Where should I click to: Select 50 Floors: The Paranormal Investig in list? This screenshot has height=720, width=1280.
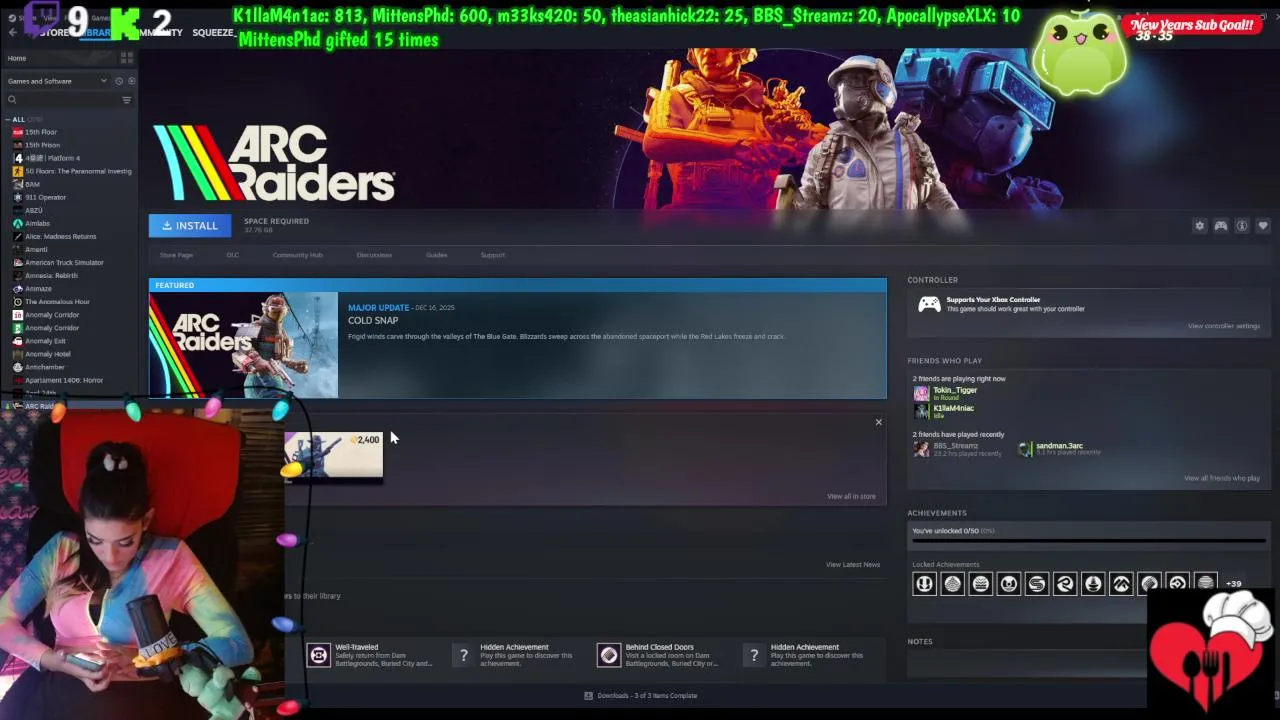(x=78, y=171)
